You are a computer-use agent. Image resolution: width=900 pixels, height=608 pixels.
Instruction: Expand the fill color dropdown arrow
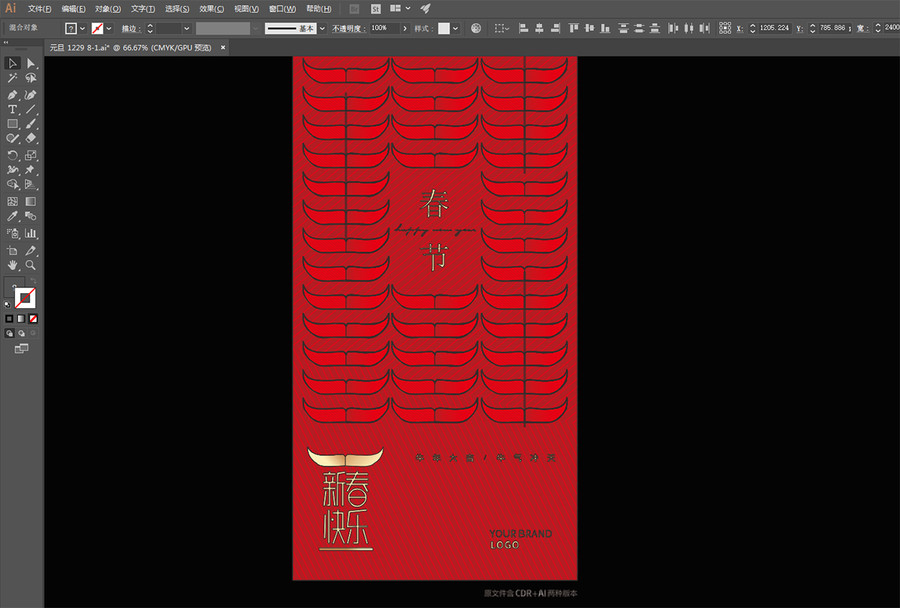click(83, 28)
